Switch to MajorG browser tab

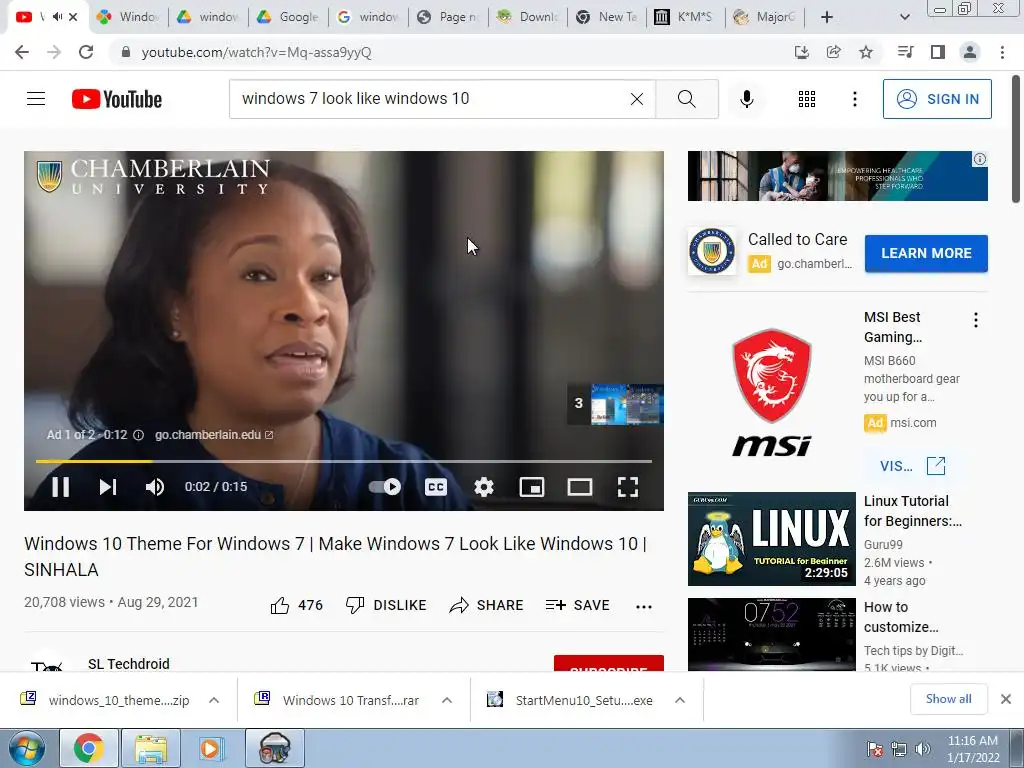pos(764,17)
